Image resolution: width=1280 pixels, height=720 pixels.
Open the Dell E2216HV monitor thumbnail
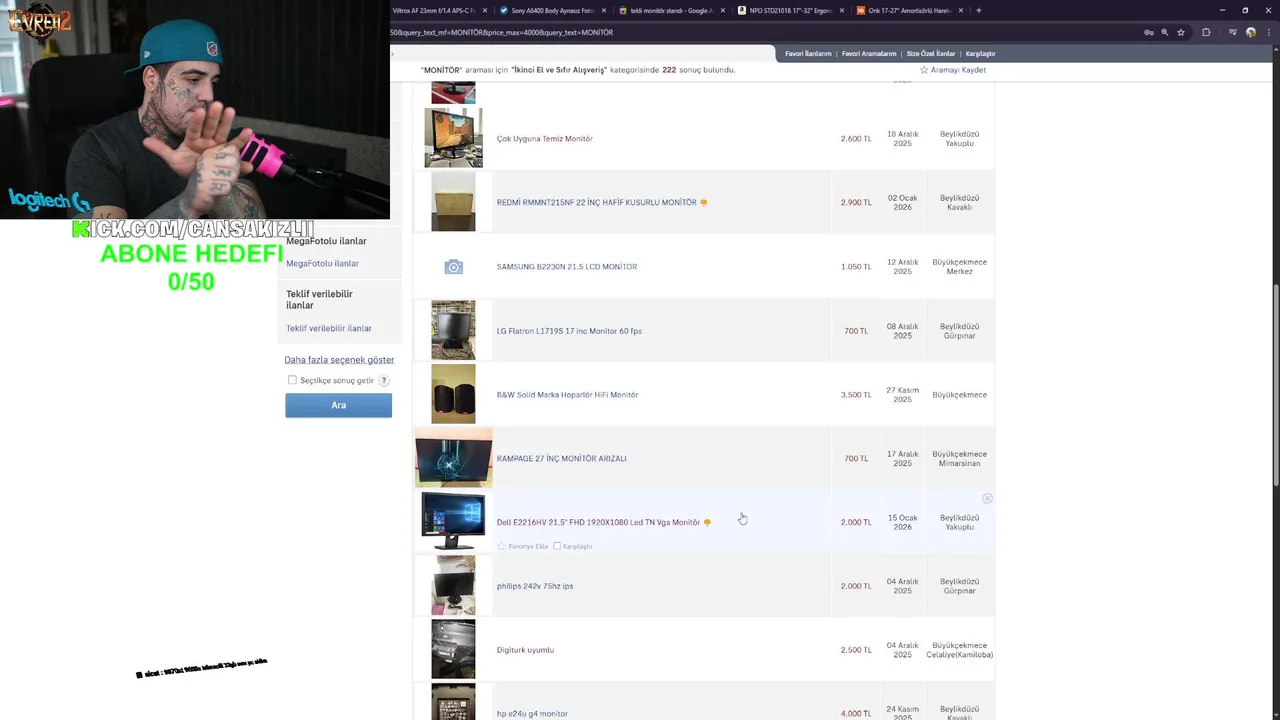(453, 521)
